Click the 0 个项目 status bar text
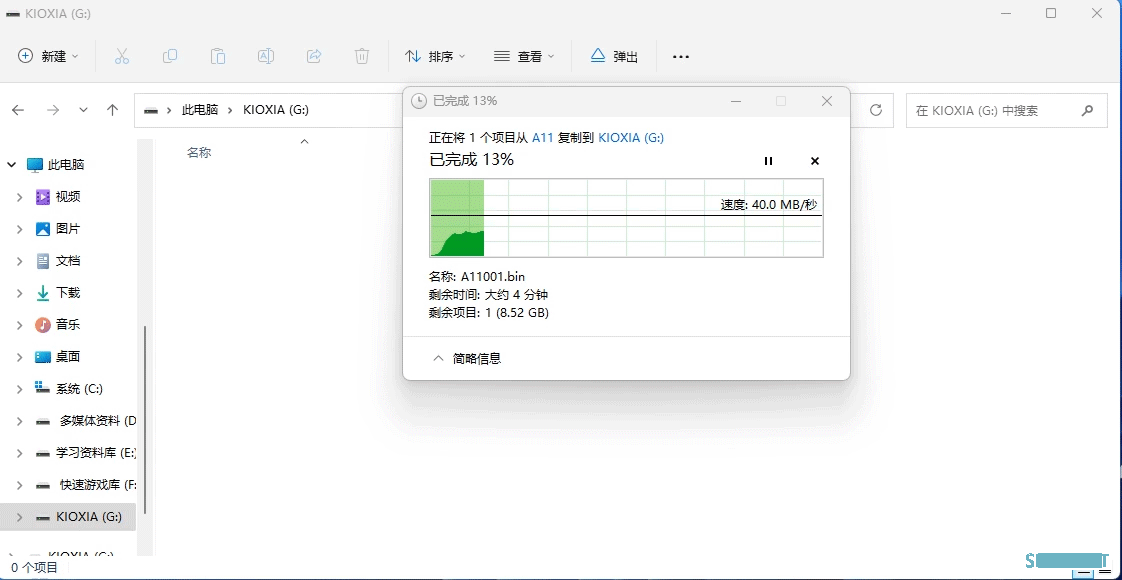Viewport: 1122px width, 580px height. pos(34,568)
